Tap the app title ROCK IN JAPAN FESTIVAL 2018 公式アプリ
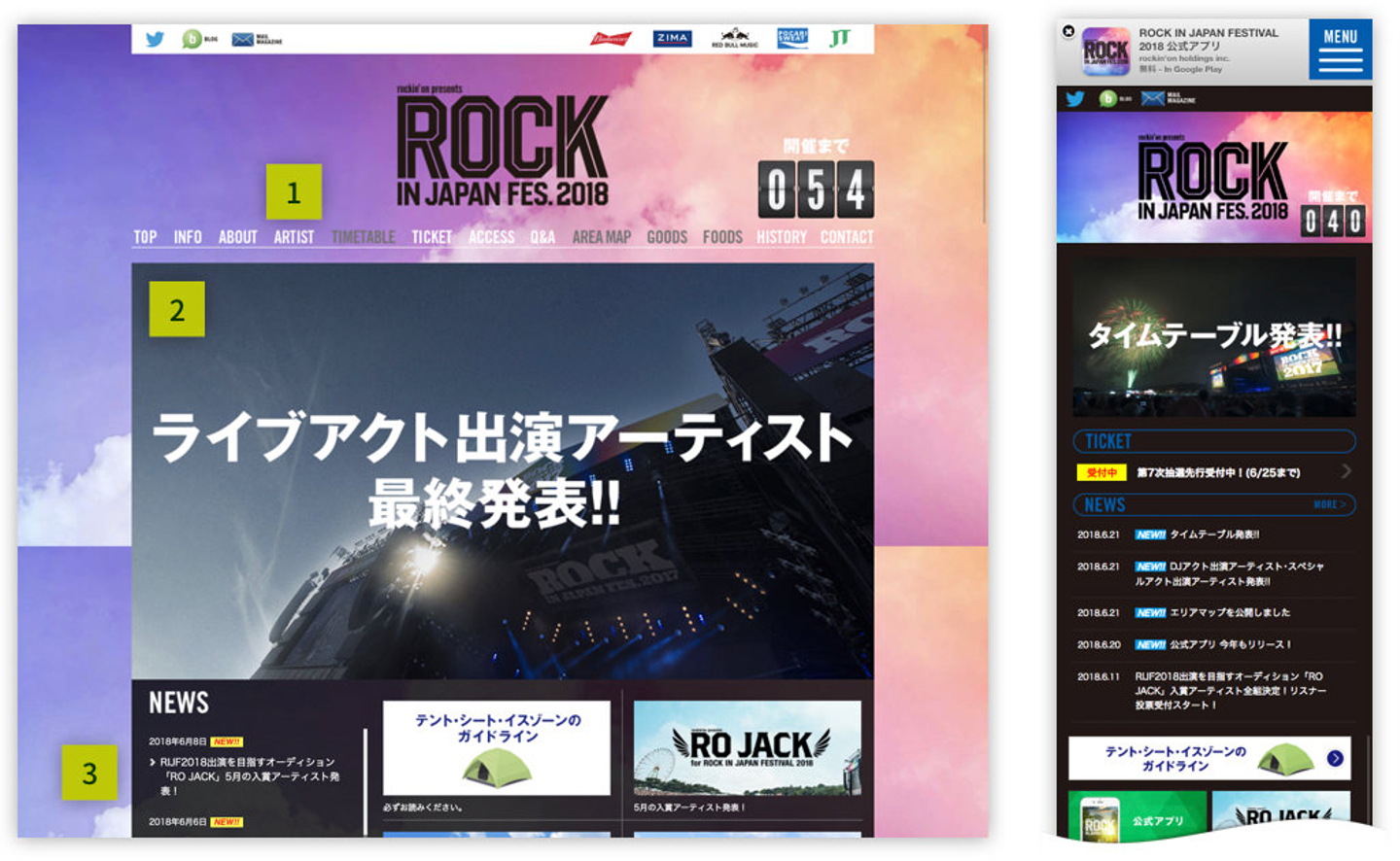Screen dimensions: 1400x861 (x=1208, y=39)
